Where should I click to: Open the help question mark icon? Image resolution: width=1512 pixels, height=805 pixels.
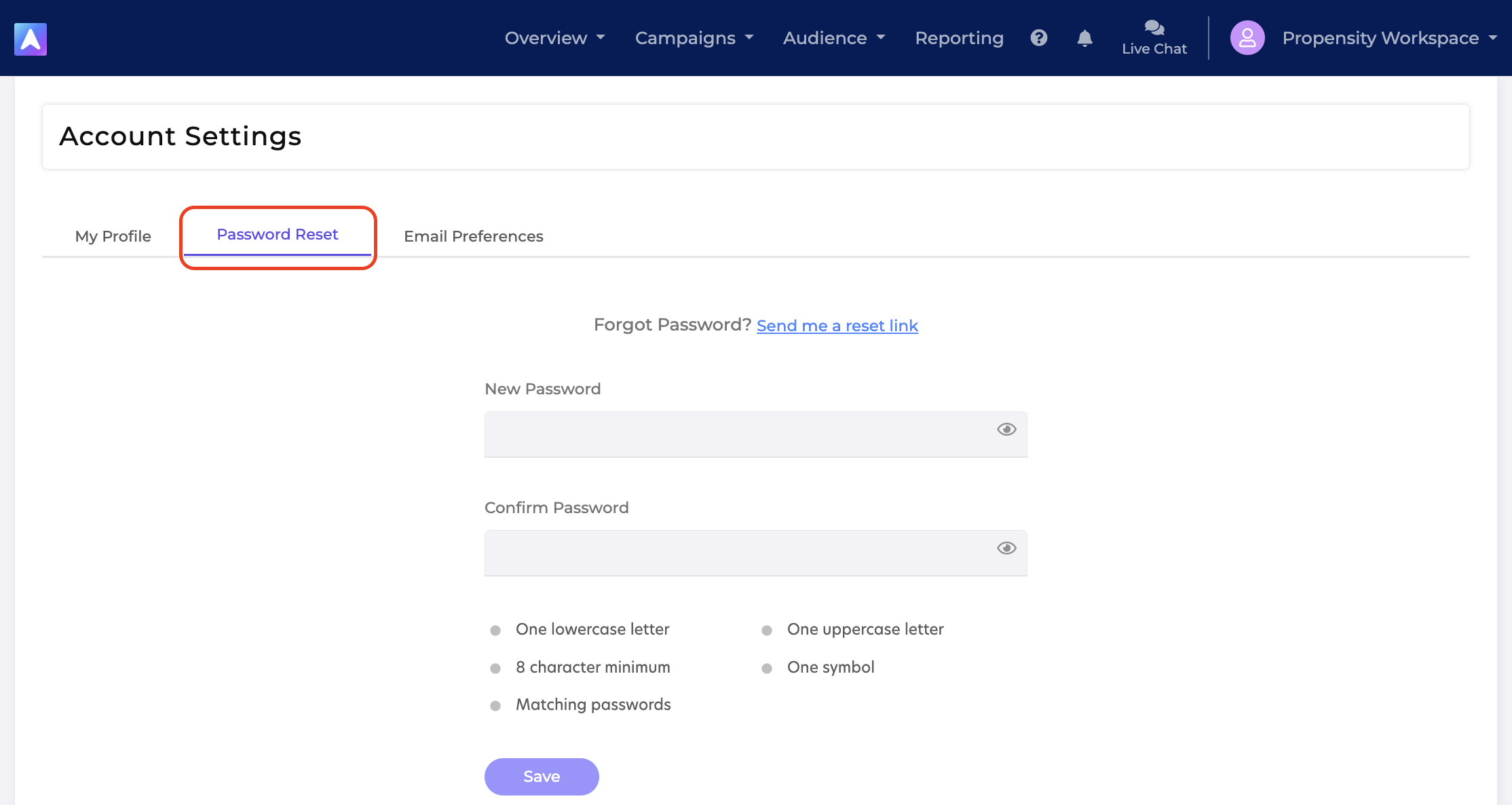coord(1039,38)
